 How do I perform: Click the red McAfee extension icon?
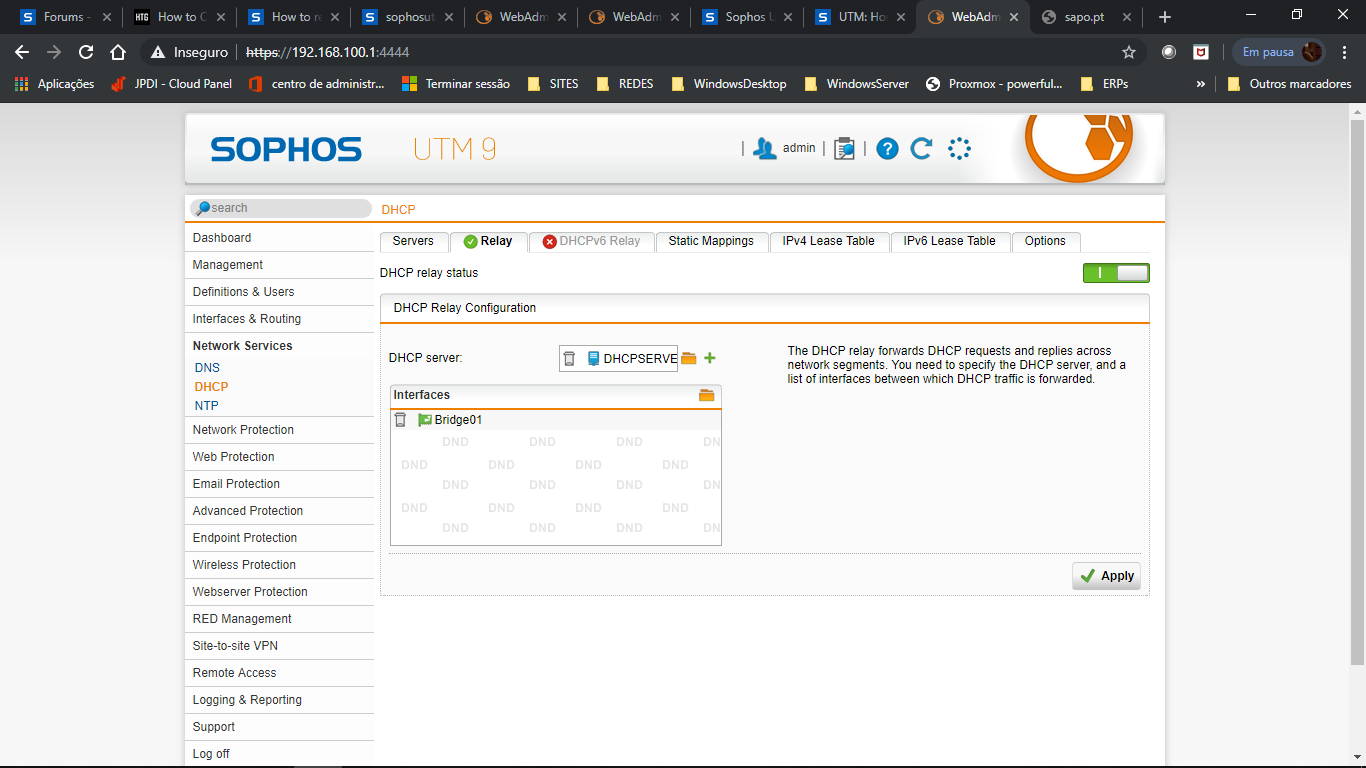pyautogui.click(x=1201, y=52)
